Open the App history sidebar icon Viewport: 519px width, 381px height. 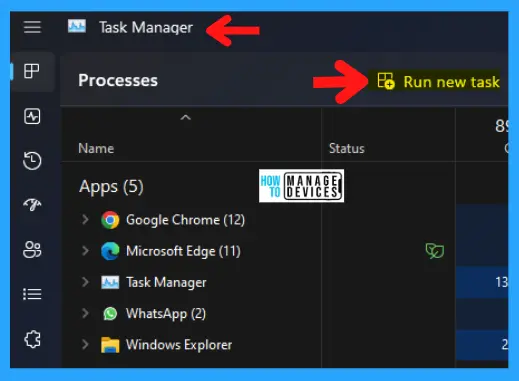point(32,161)
